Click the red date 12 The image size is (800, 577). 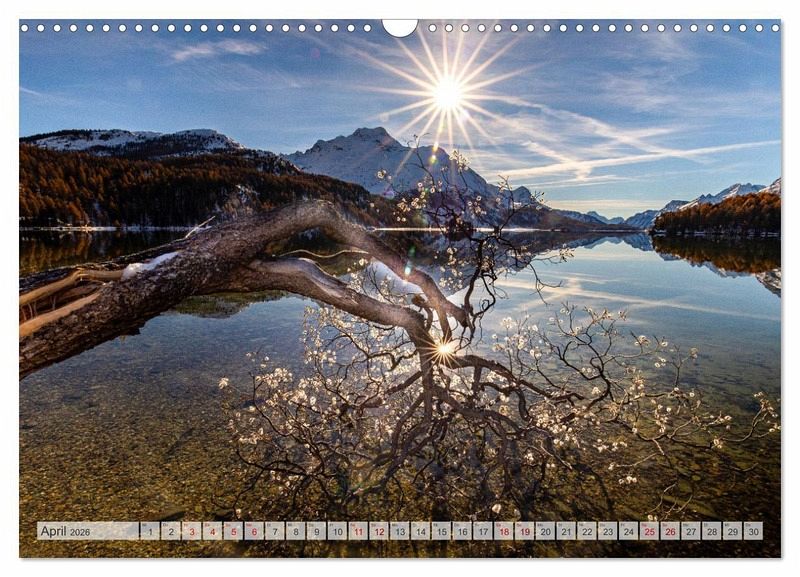379,531
